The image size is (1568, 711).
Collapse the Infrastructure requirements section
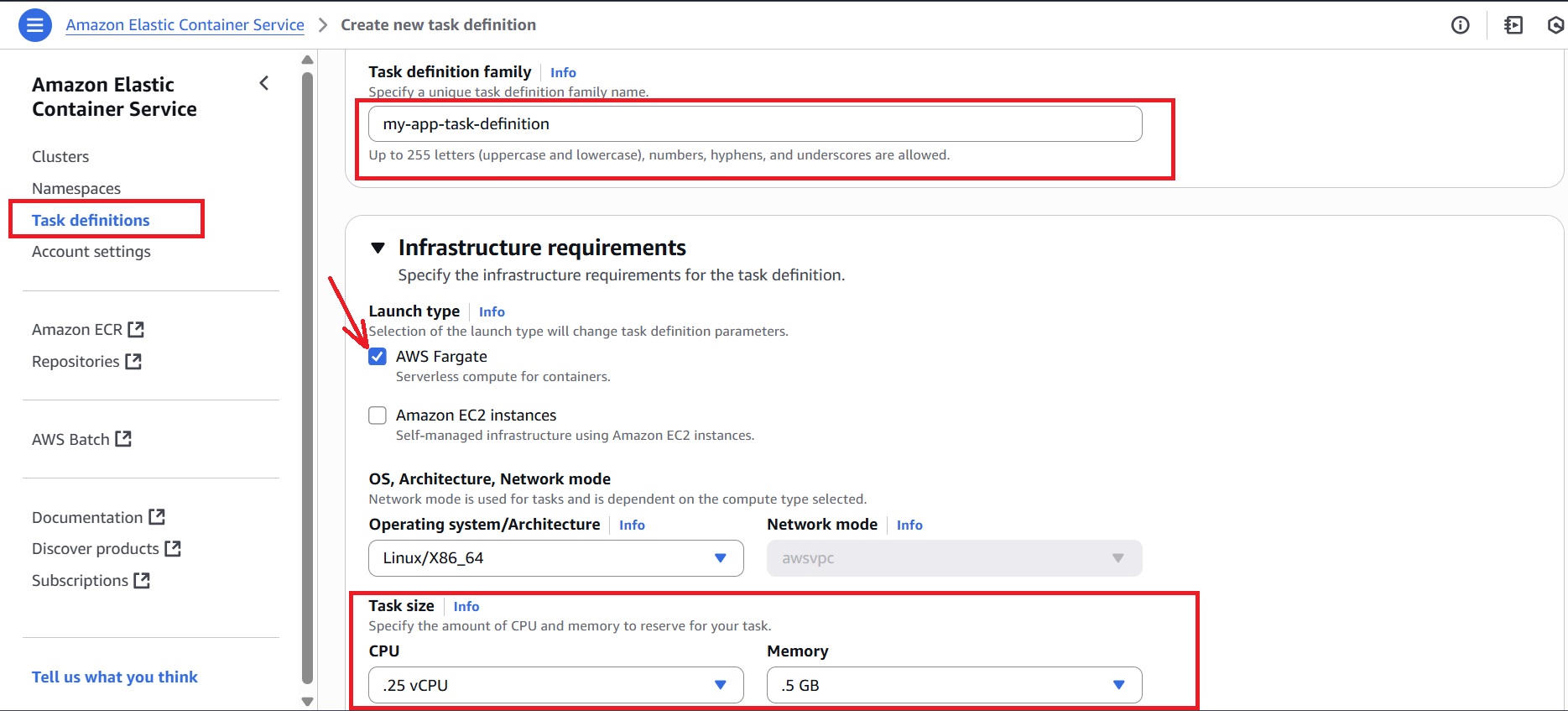pos(378,248)
